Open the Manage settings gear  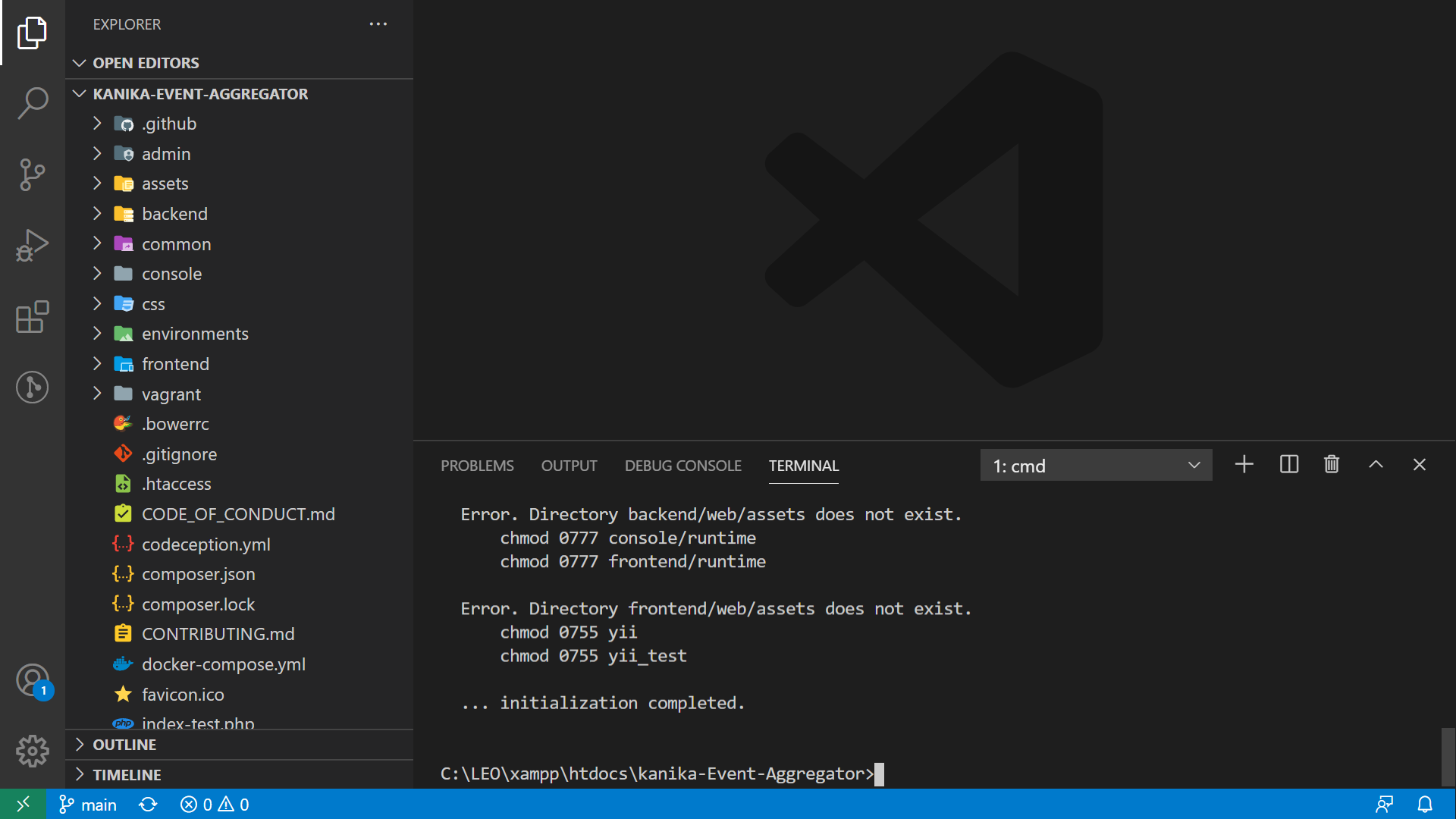pos(32,751)
